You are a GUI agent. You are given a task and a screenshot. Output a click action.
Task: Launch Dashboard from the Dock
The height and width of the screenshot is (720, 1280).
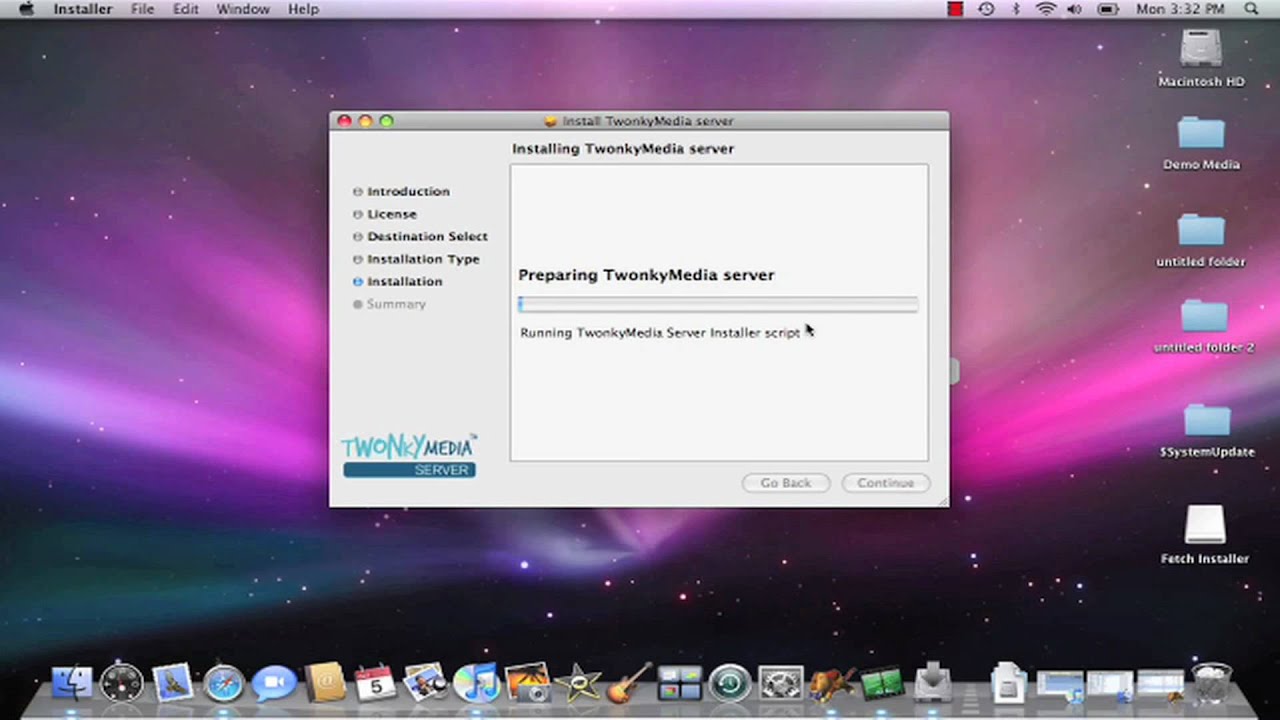click(x=122, y=684)
